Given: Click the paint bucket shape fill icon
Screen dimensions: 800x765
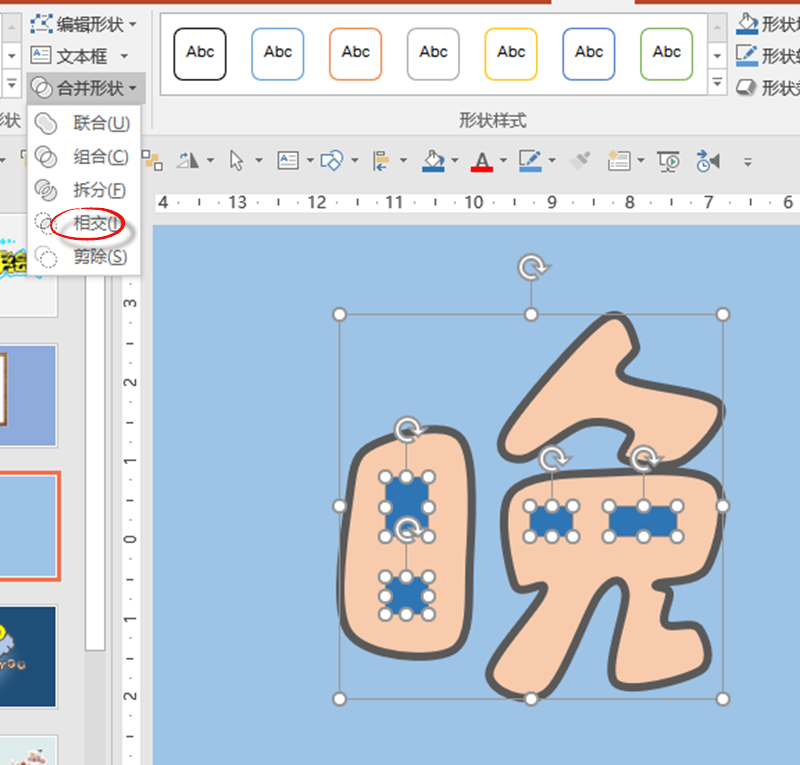Looking at the screenshot, I should [433, 161].
